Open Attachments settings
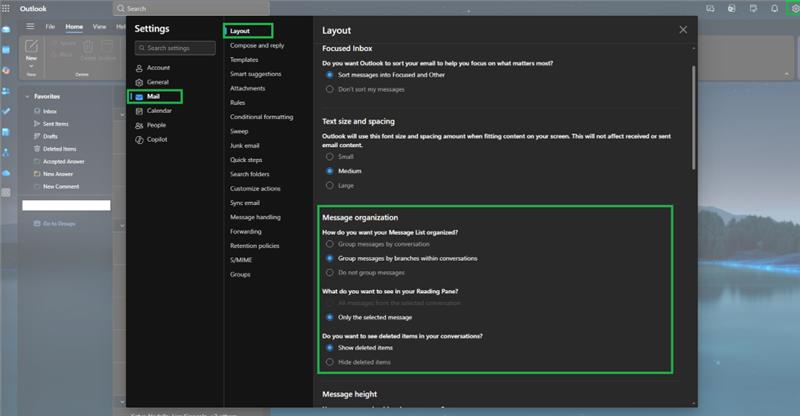 (247, 88)
